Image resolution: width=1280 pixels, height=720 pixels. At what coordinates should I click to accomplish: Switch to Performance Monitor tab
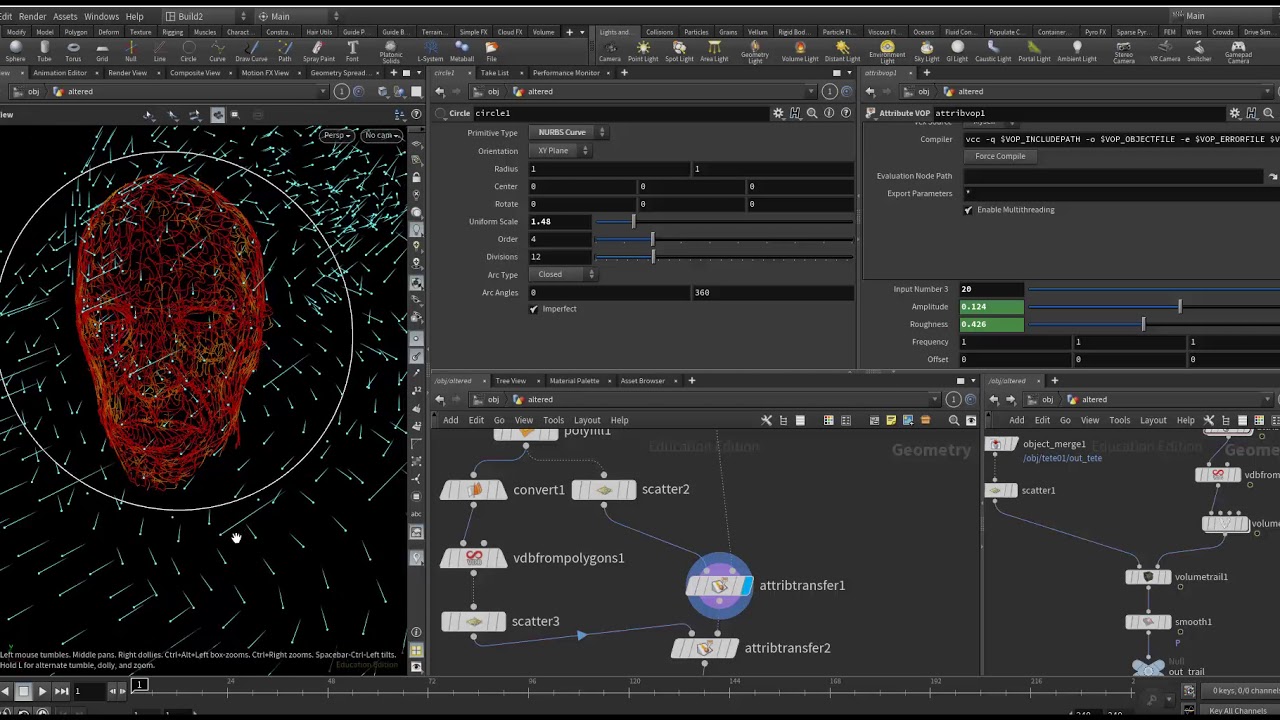click(x=566, y=73)
